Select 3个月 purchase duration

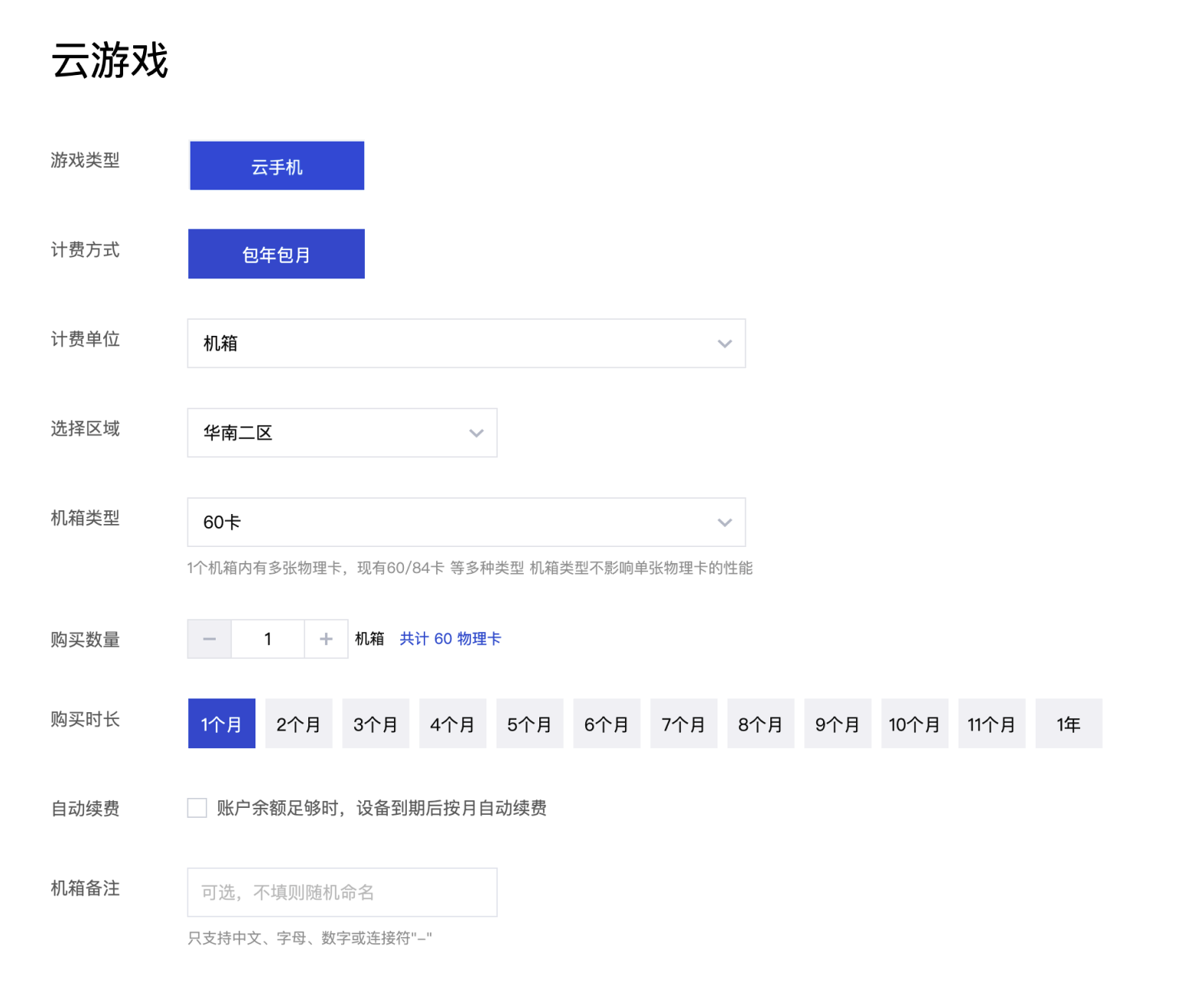[x=376, y=724]
